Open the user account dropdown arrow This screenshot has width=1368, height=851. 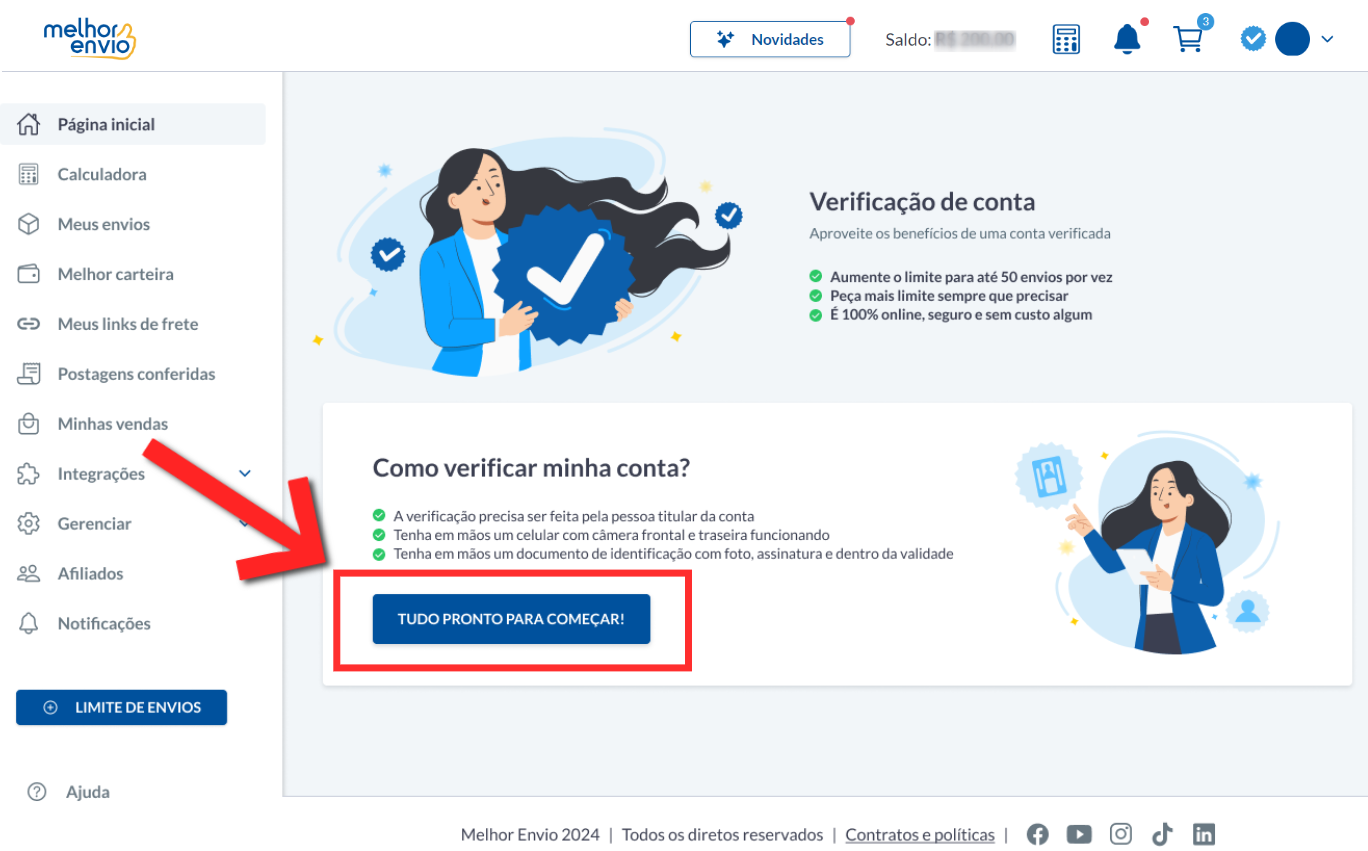[1327, 39]
